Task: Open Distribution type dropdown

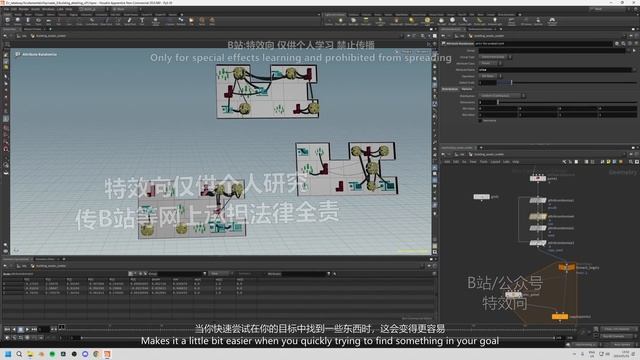Action: [502, 96]
